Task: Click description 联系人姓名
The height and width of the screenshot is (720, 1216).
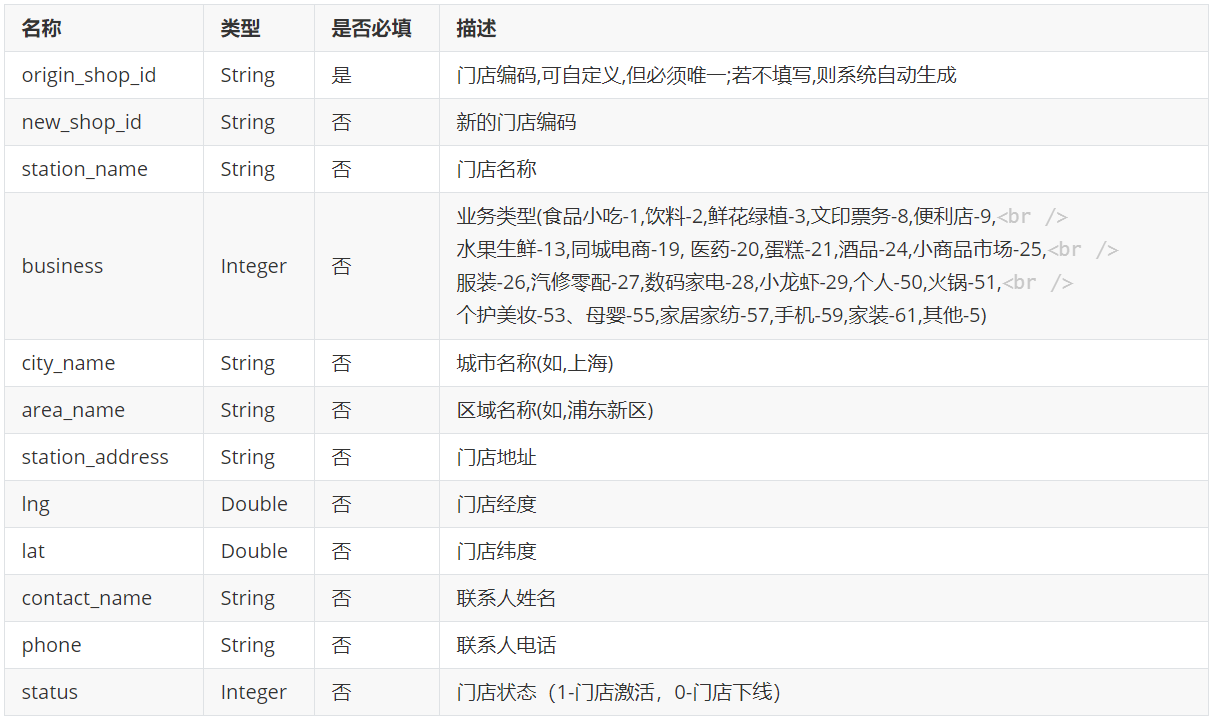Action: tap(507, 598)
